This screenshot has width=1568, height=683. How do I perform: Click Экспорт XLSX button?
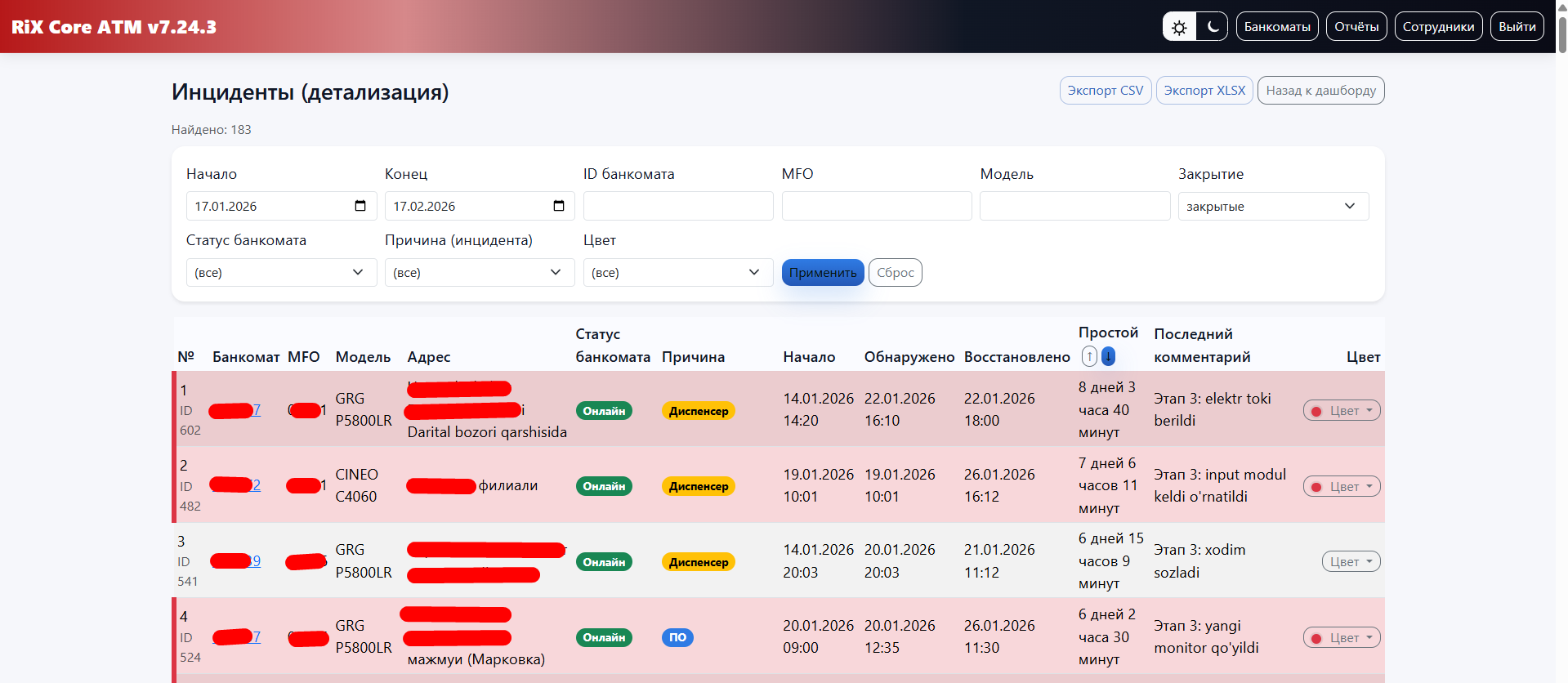[x=1204, y=91]
